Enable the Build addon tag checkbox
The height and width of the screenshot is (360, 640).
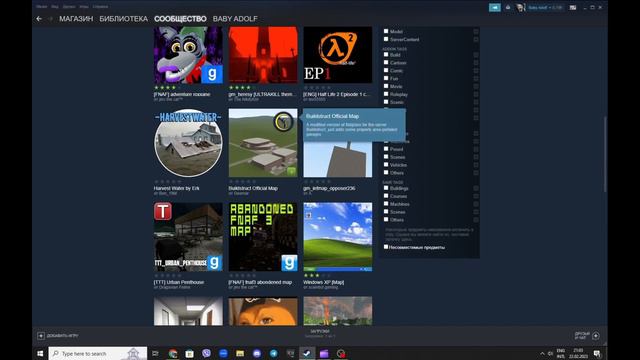tap(386, 54)
